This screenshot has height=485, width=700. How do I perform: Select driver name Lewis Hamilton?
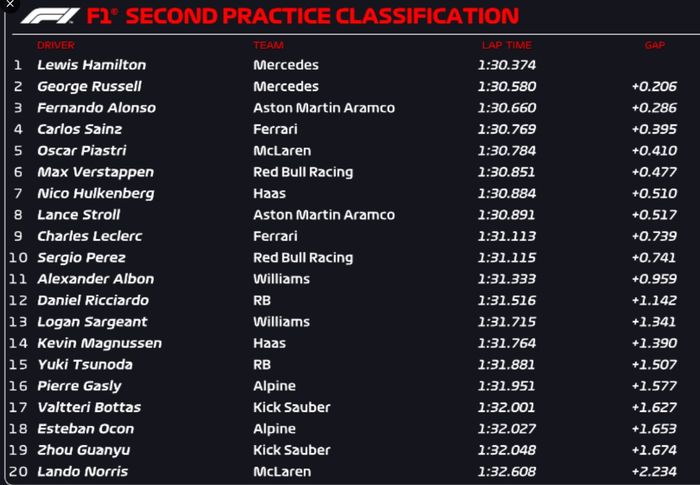click(x=91, y=65)
